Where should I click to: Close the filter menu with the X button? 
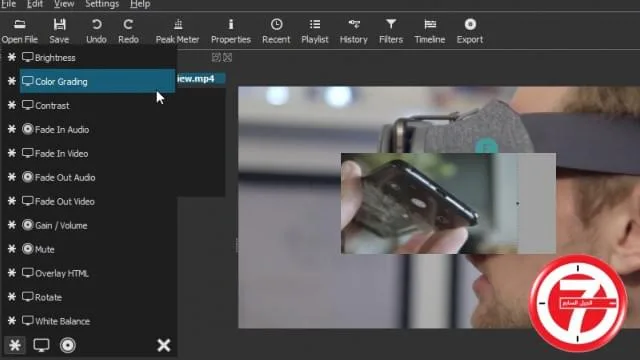(164, 345)
